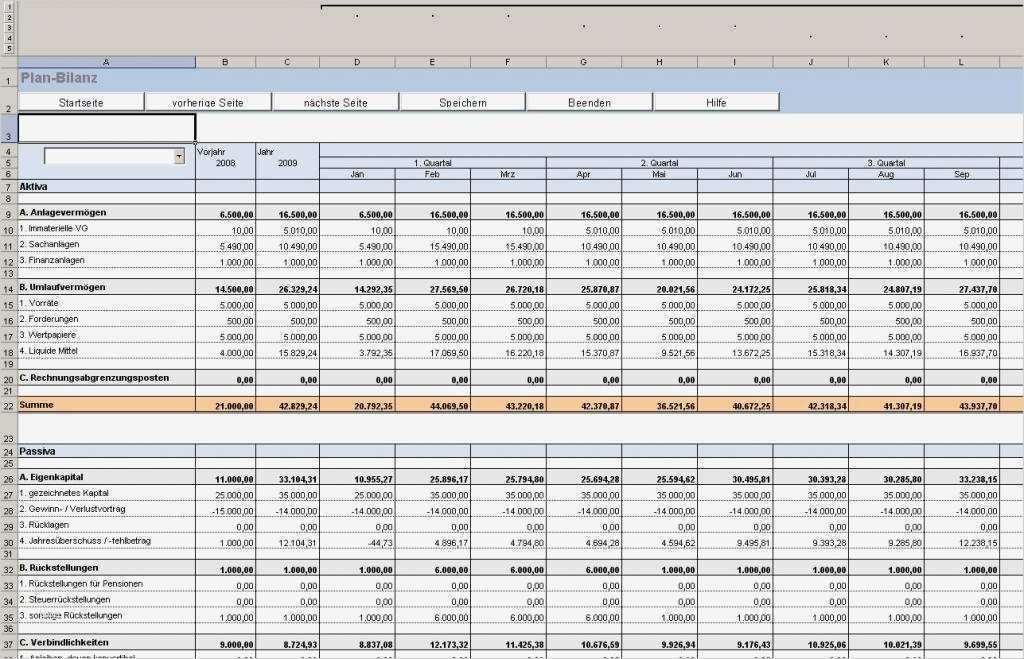The width and height of the screenshot is (1024, 659).
Task: Select column B header
Action: 225,61
